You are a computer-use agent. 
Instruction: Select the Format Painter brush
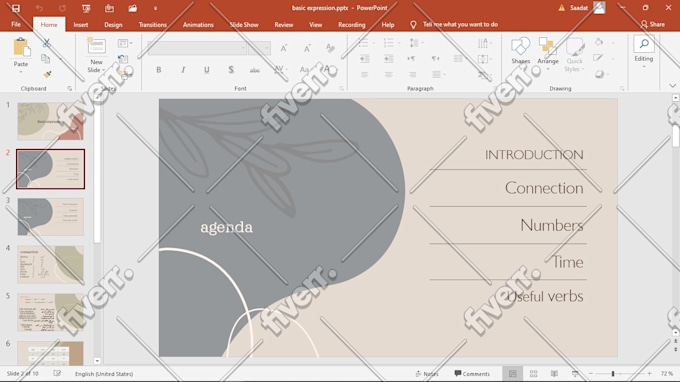click(x=47, y=75)
